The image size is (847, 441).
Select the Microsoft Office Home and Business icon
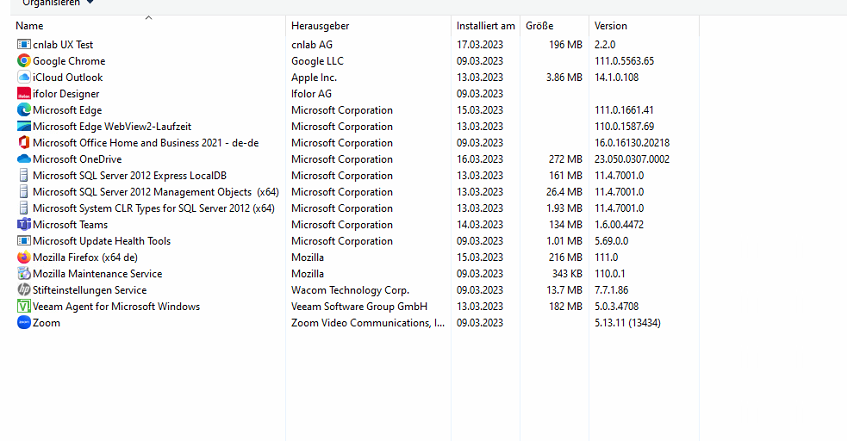click(24, 143)
